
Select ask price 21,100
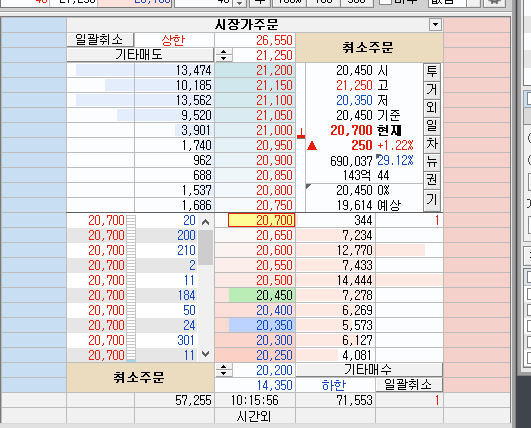(x=255, y=100)
